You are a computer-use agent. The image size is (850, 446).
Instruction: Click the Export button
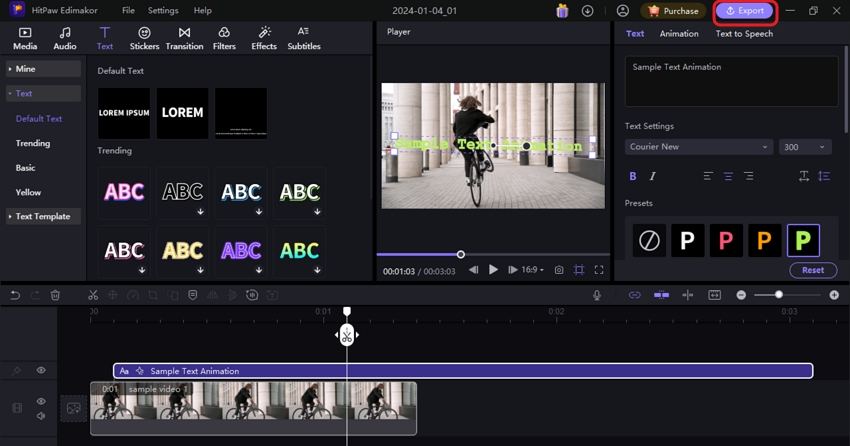(744, 11)
